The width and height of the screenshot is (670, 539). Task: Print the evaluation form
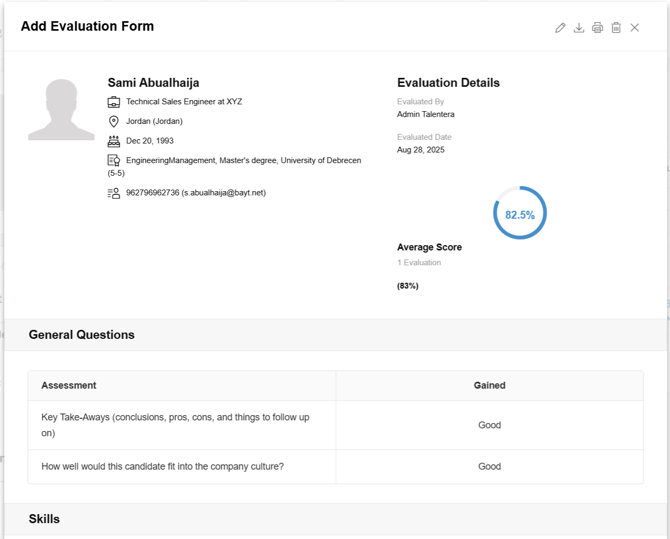pos(597,28)
